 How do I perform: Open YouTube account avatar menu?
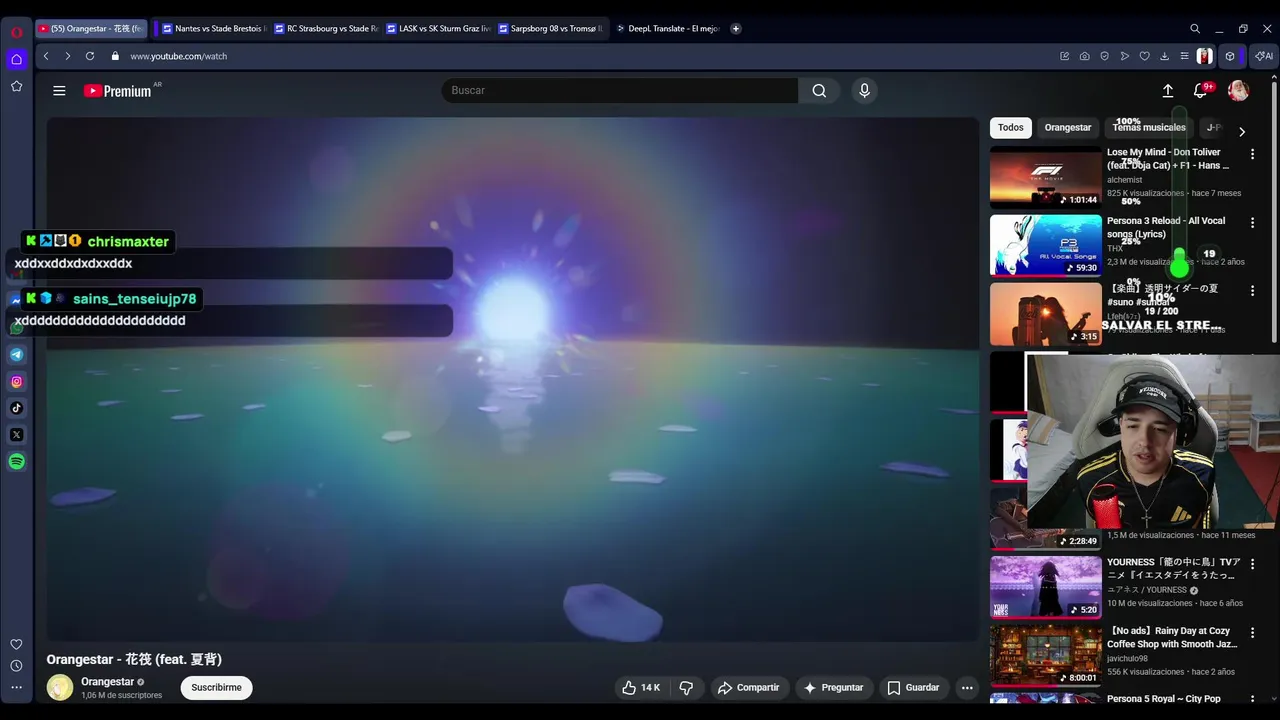point(1238,91)
